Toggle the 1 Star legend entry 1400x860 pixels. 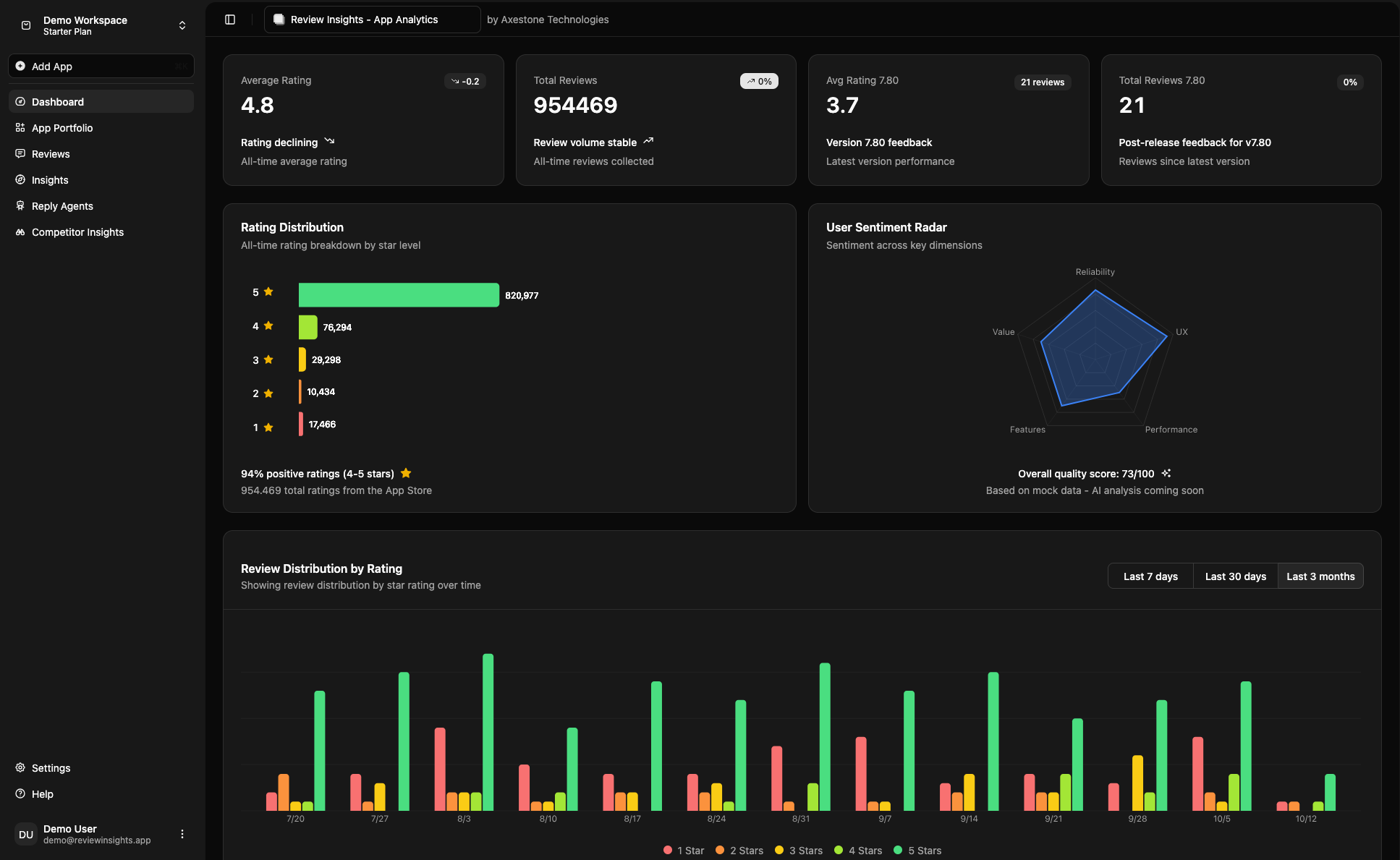(x=683, y=850)
